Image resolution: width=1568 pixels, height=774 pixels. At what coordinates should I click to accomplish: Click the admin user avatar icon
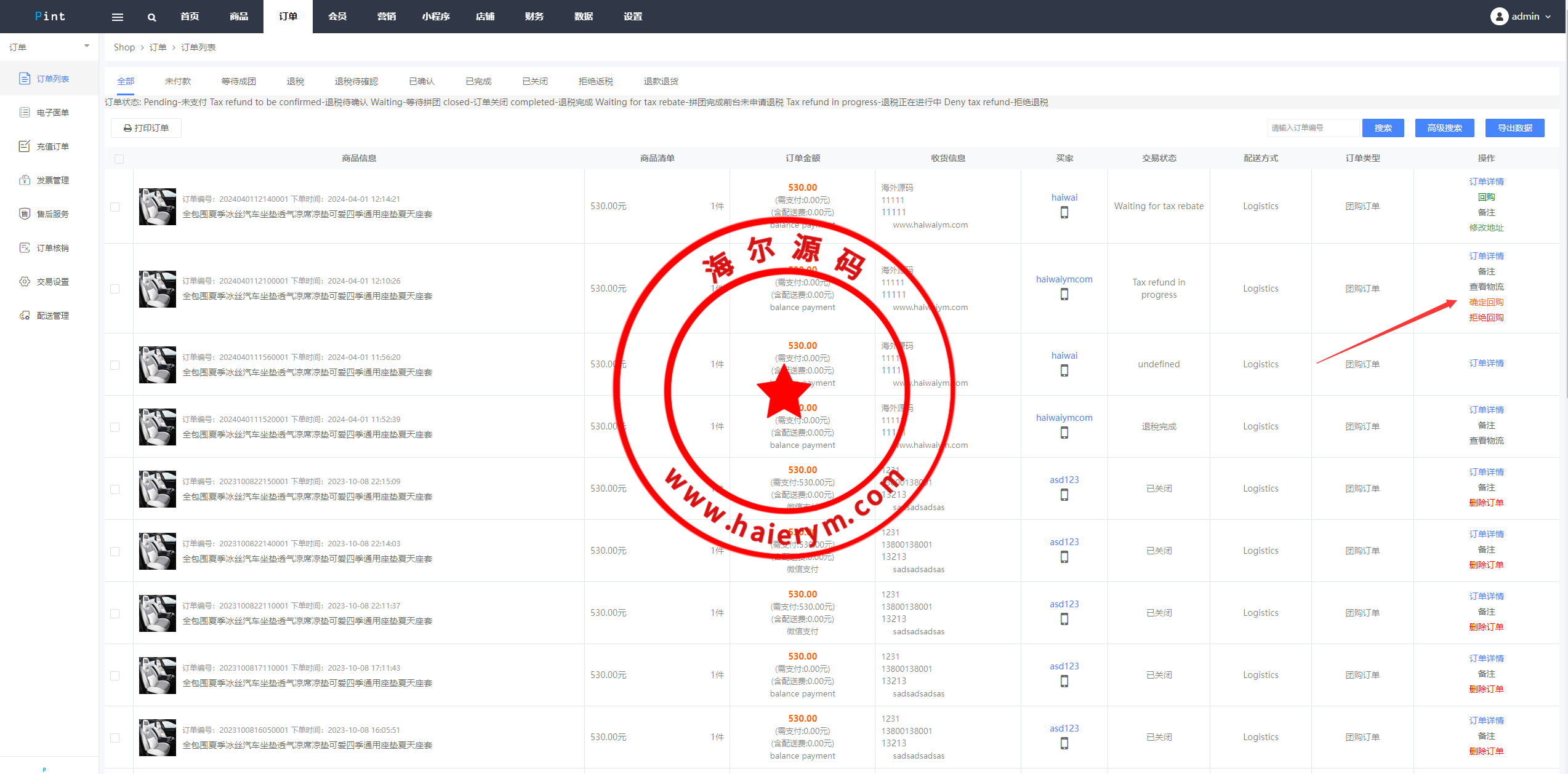point(1498,17)
